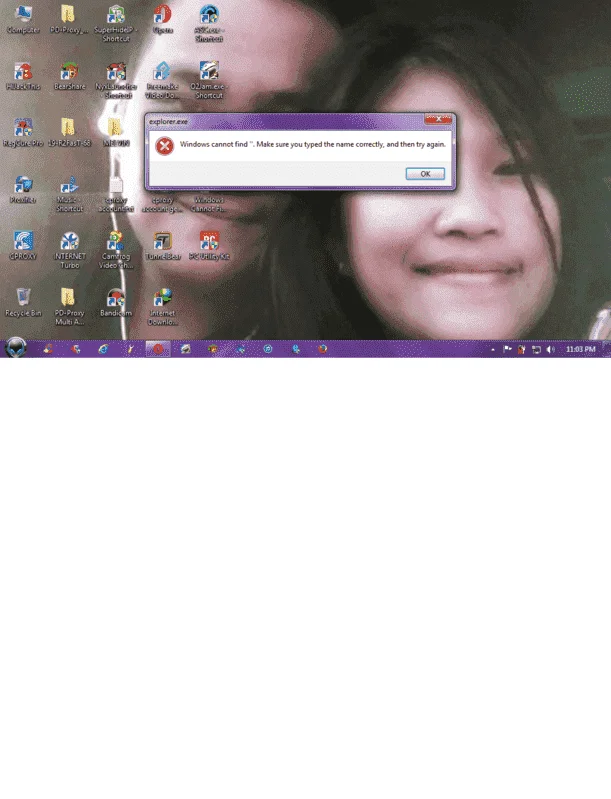Image resolution: width=611 pixels, height=799 pixels.
Task: Select the Freemake Video Downloader icon
Action: click(162, 81)
